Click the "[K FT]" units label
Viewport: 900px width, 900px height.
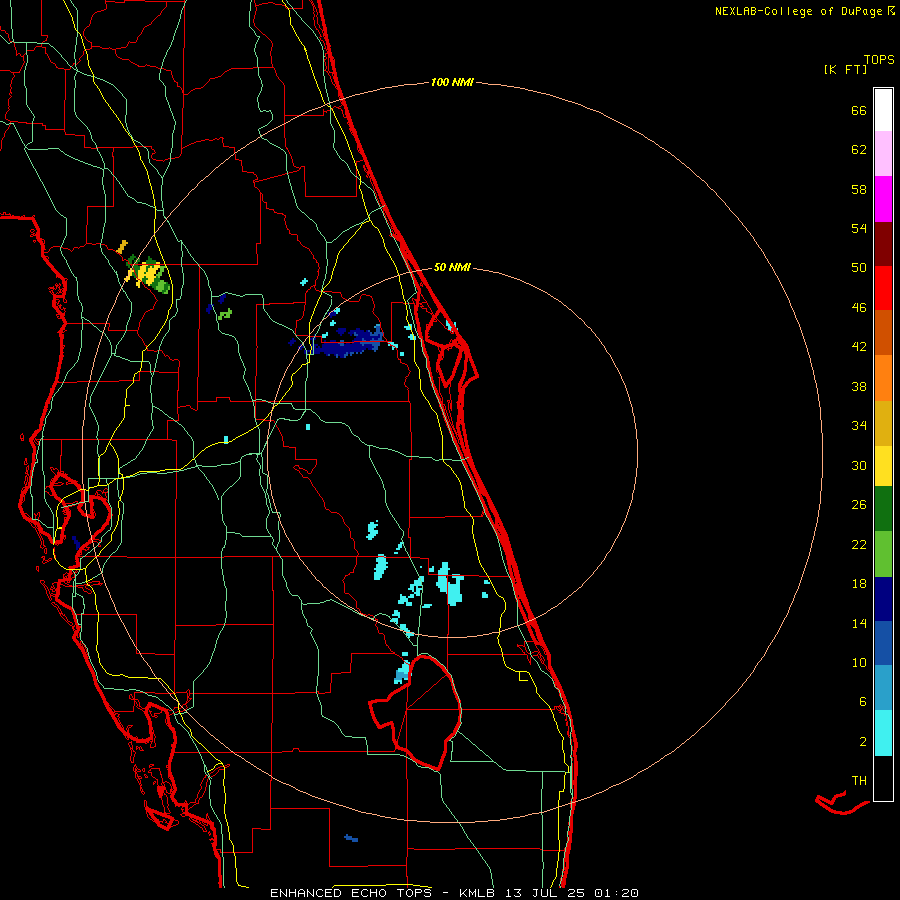click(x=845, y=69)
